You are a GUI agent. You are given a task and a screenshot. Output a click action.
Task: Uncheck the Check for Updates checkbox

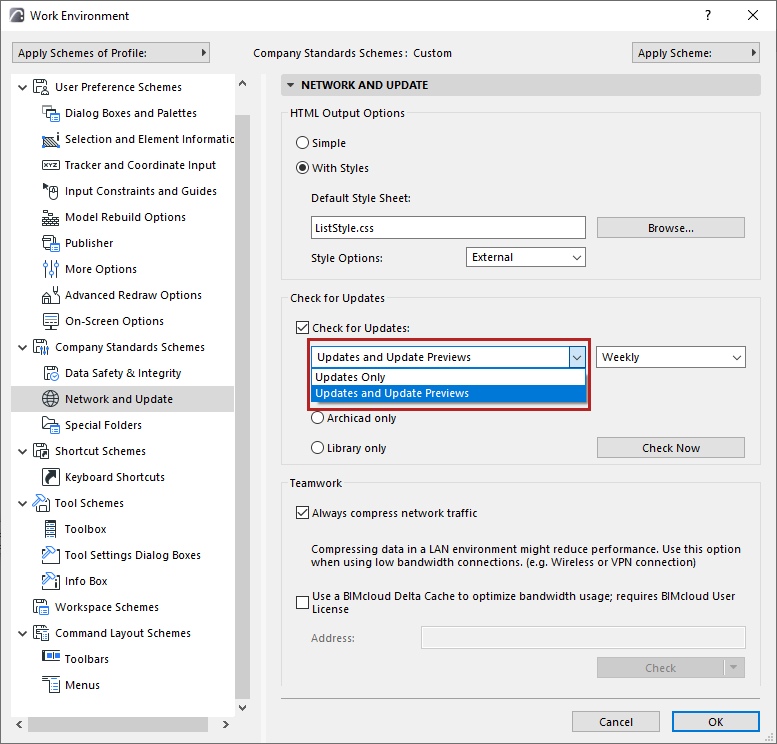coord(303,327)
